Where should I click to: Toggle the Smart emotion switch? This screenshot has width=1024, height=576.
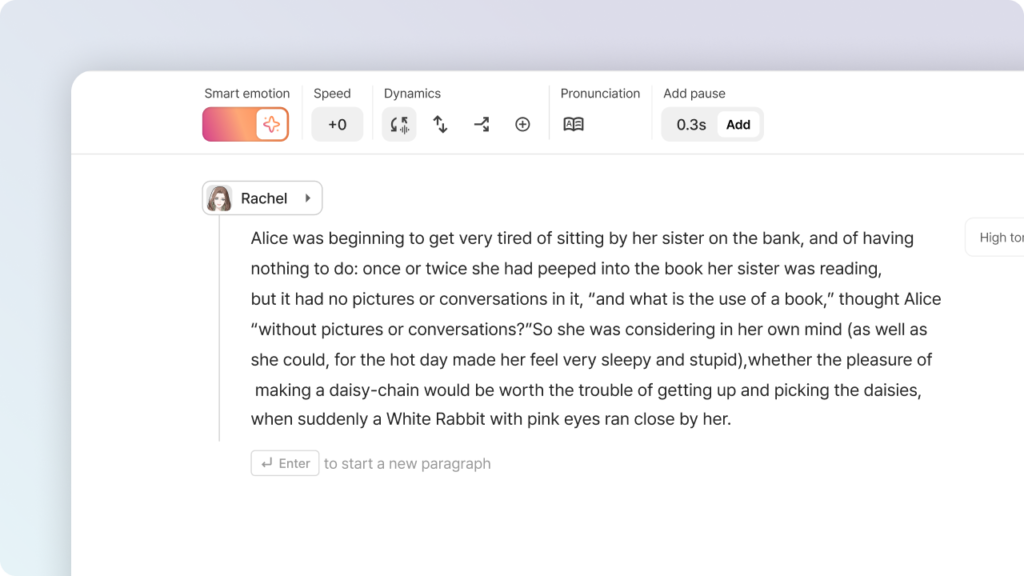click(x=246, y=124)
